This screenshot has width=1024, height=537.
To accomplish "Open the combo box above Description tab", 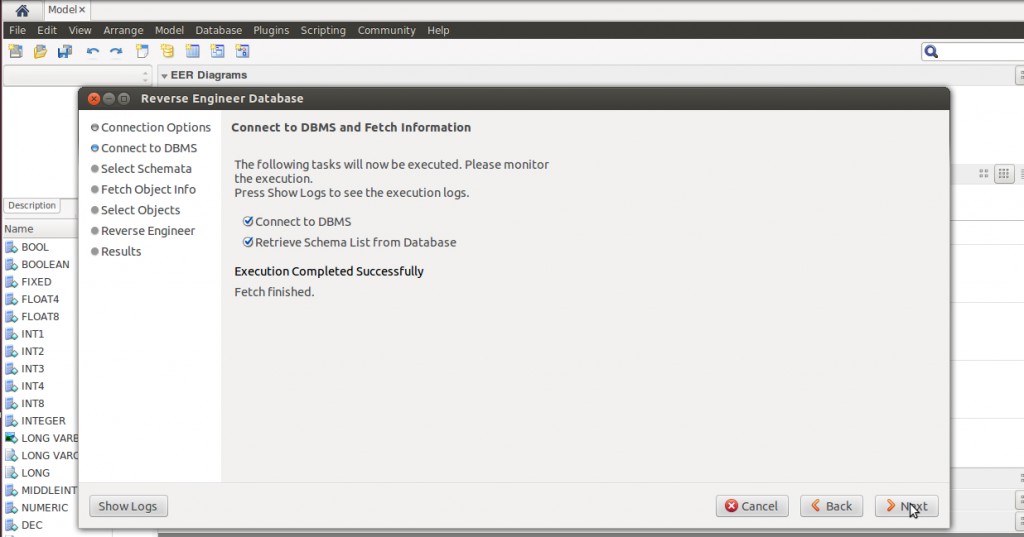I will (78, 76).
